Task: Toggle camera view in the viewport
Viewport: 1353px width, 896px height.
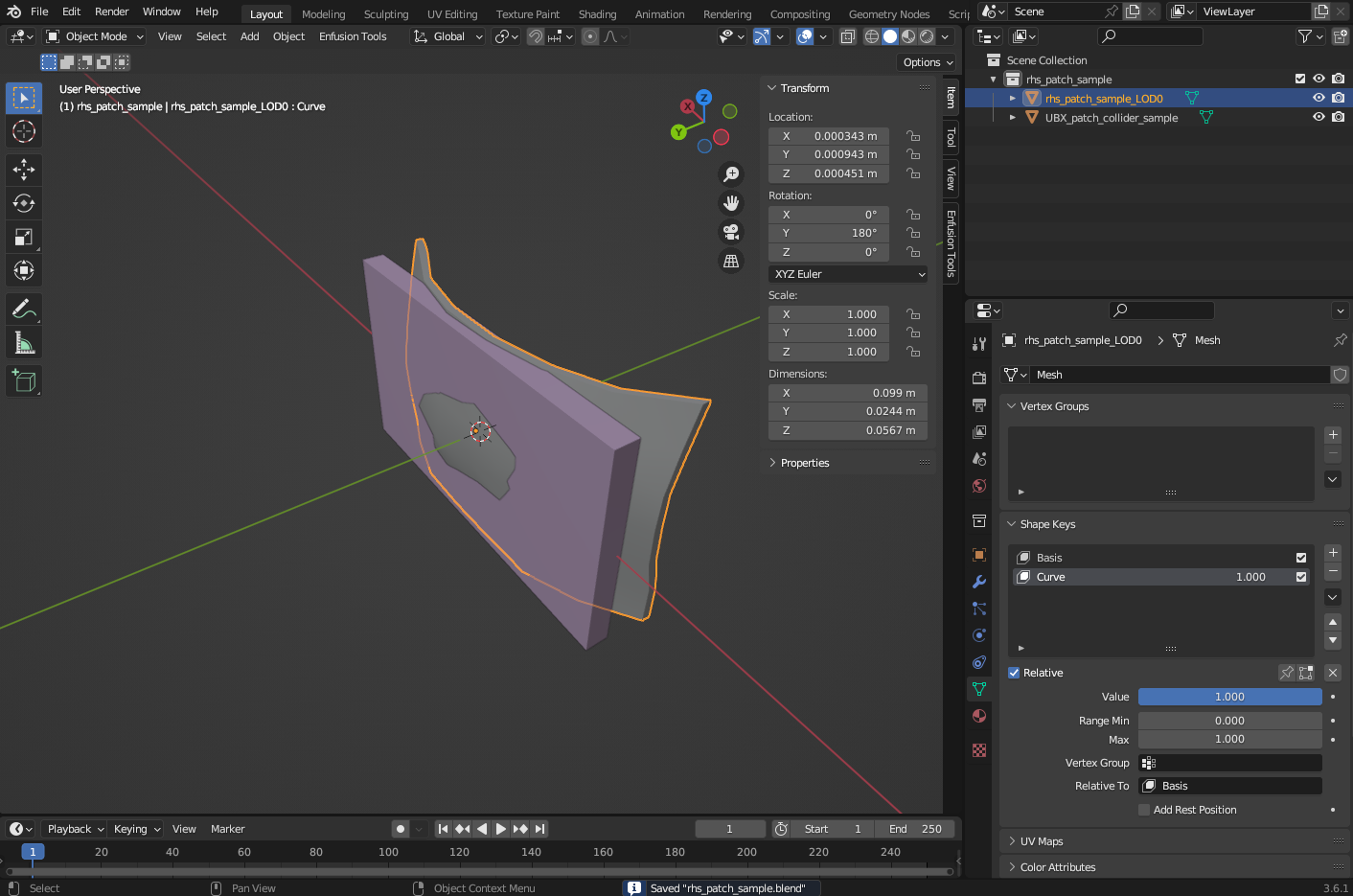Action: pyautogui.click(x=731, y=232)
